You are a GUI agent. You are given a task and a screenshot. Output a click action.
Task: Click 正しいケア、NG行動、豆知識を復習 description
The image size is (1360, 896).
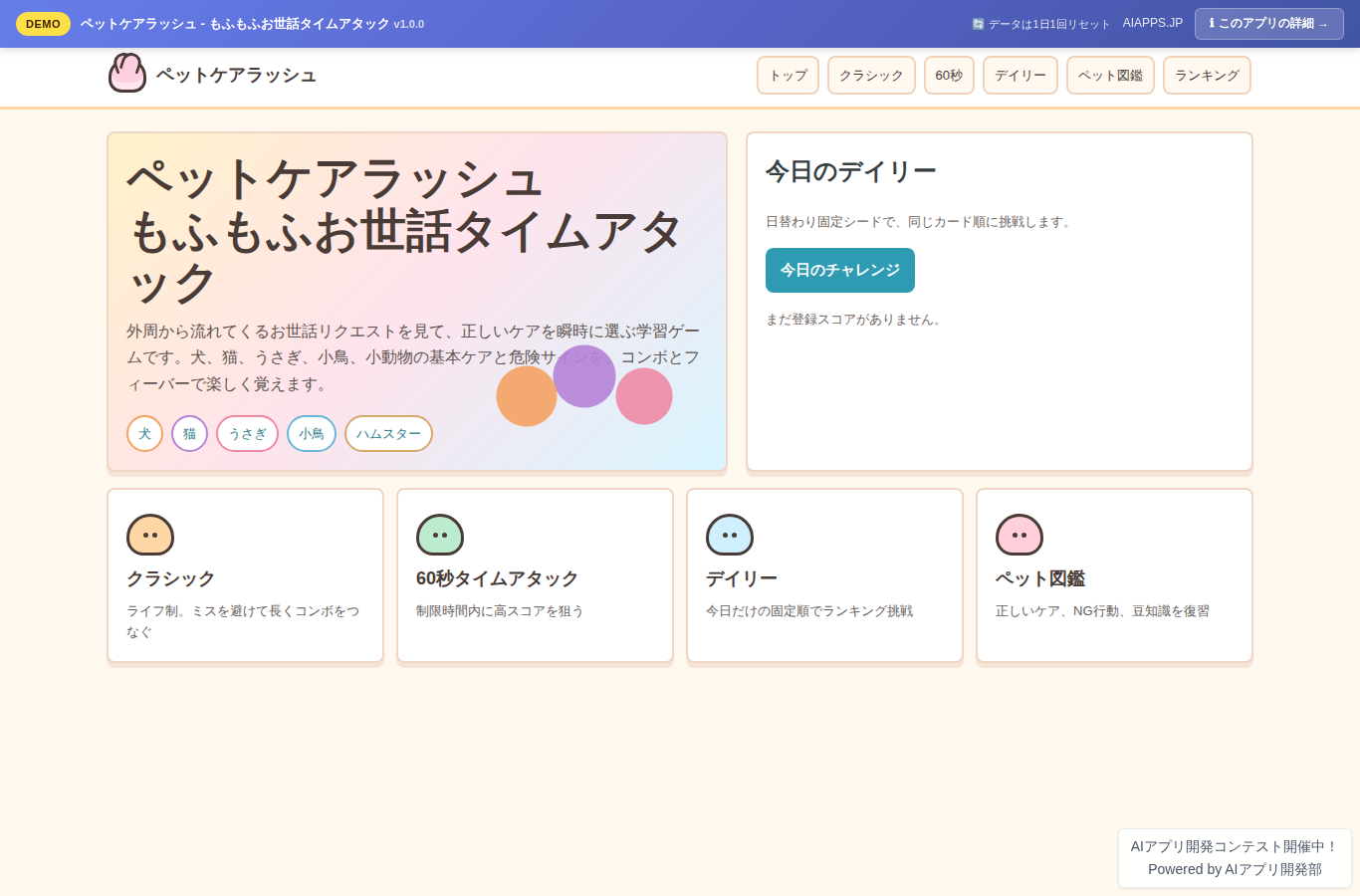(x=1102, y=610)
